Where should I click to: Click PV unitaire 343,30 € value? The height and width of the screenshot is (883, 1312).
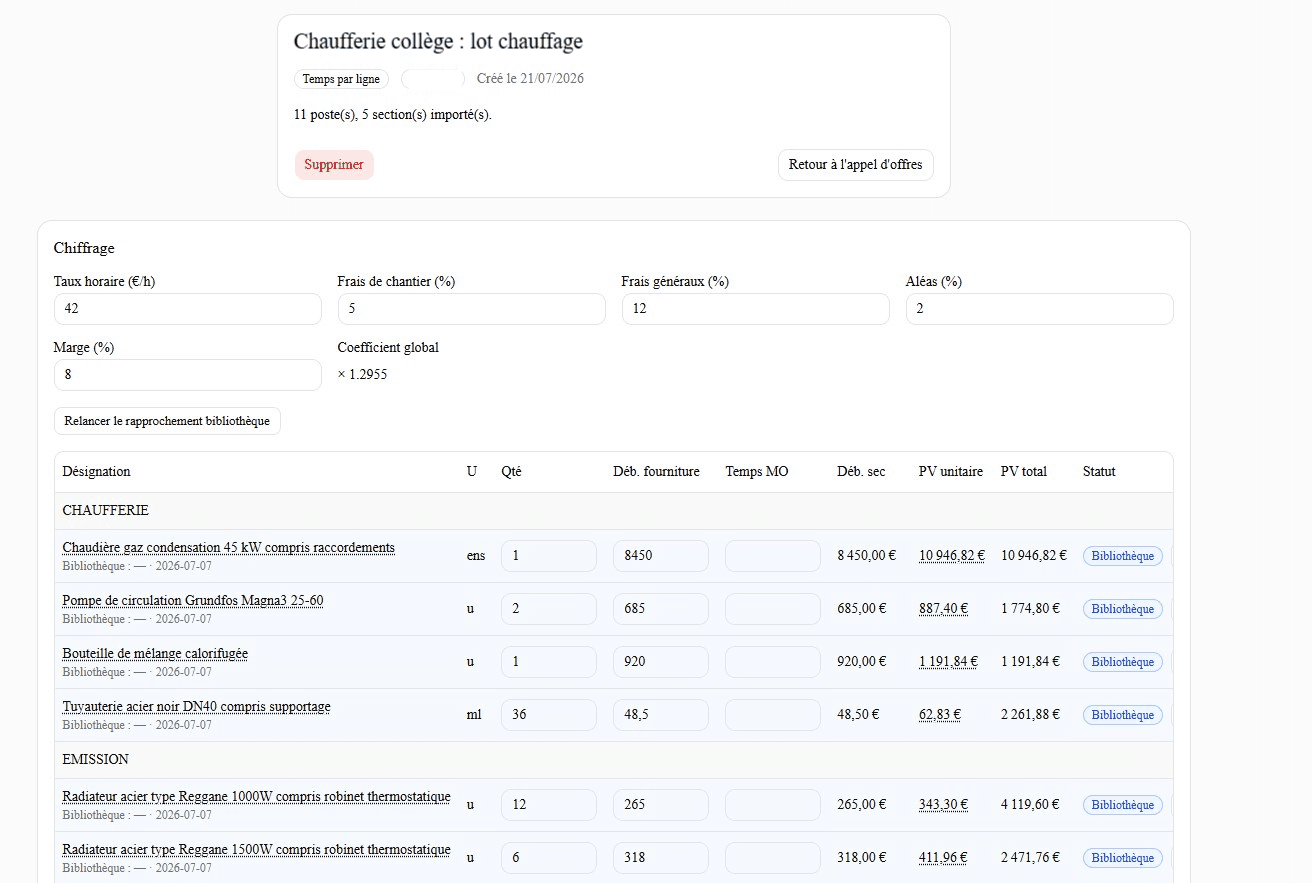coord(942,805)
